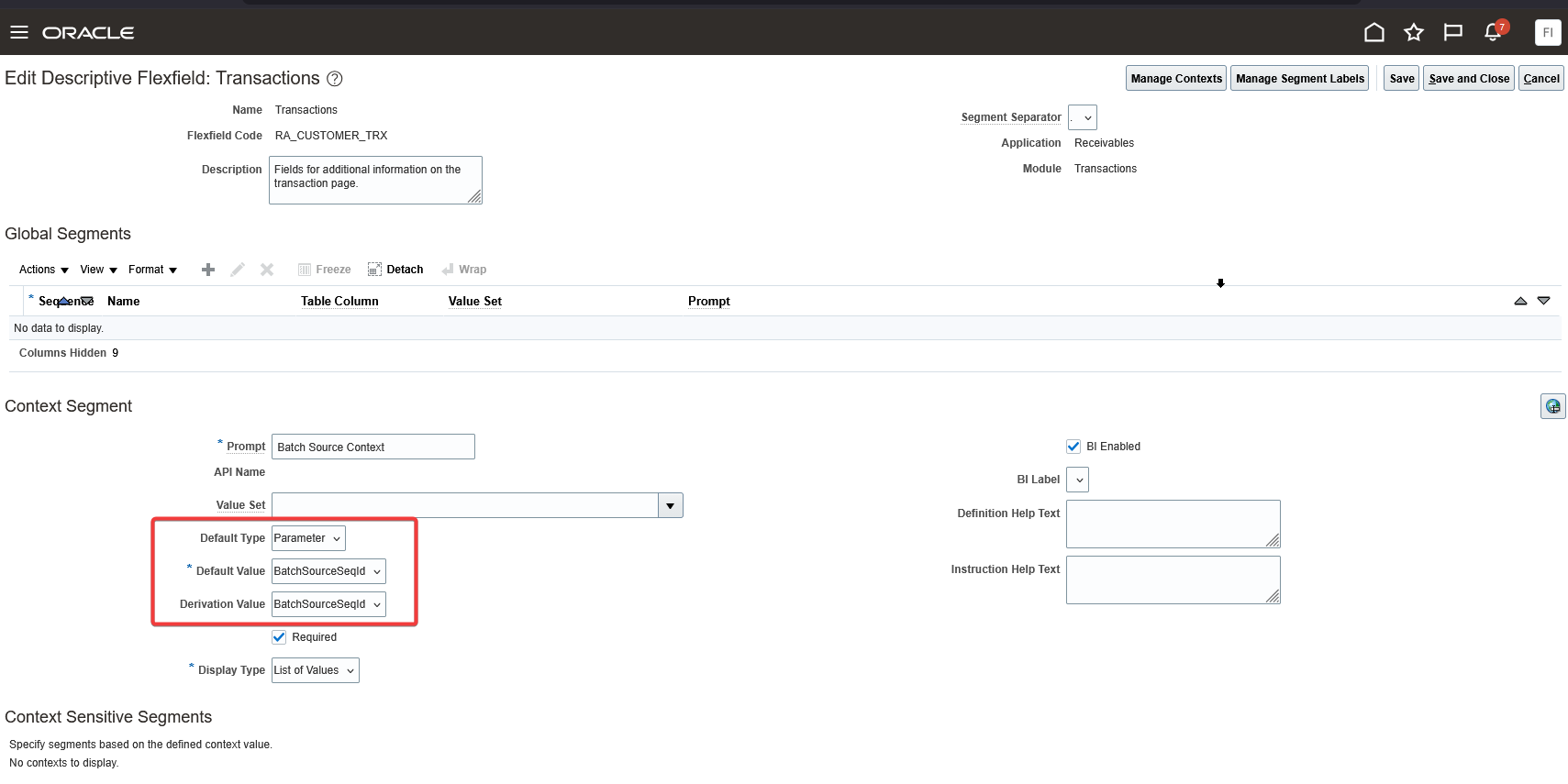Toggle the Required checkbox
This screenshot has height=784, width=1568.
click(x=279, y=637)
